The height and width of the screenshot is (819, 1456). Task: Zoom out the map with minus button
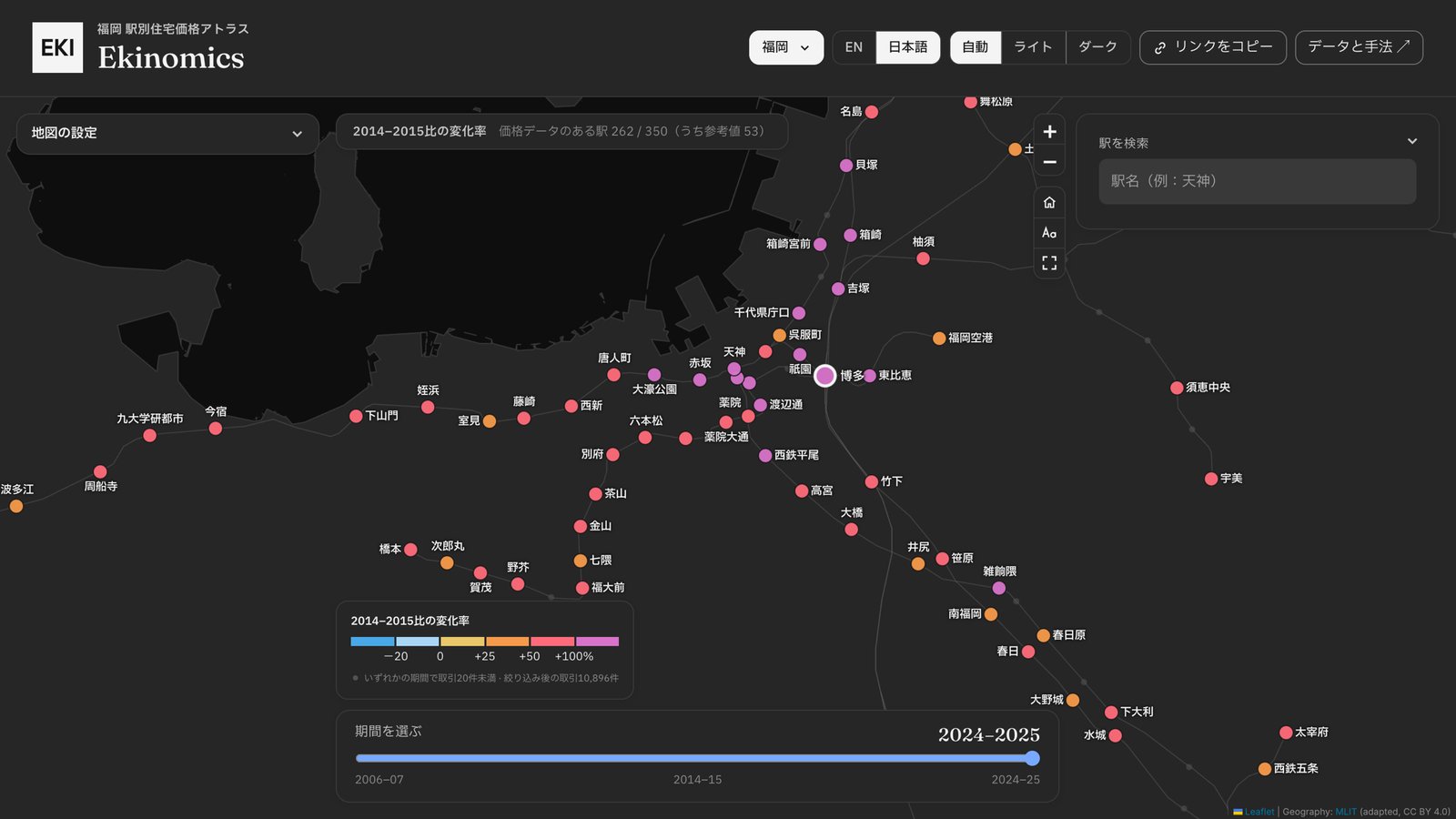coord(1049,162)
